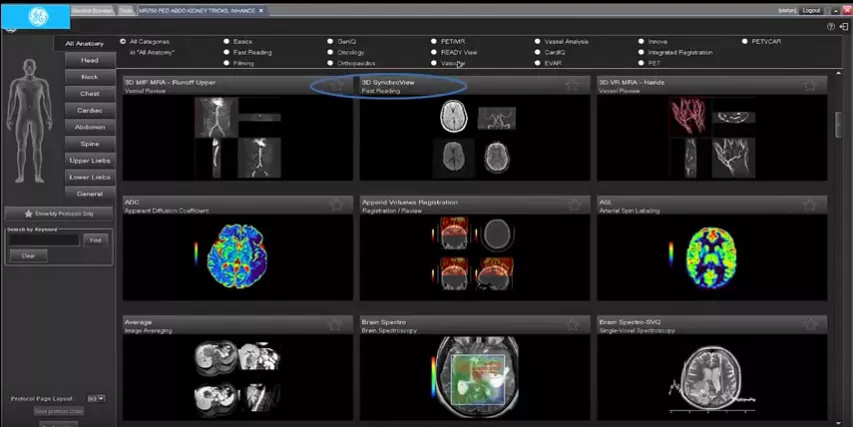Favorite the 3D SynchroView protocol star
The width and height of the screenshot is (853, 427).
click(572, 85)
